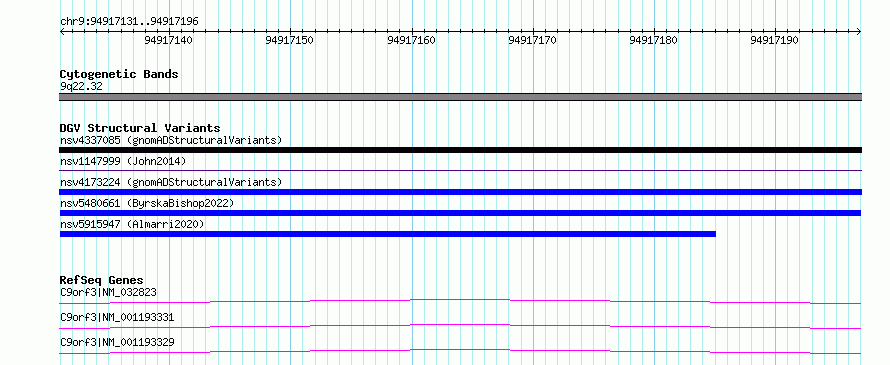Open transcript C9orf3|NM_001193329 label

(x=117, y=343)
